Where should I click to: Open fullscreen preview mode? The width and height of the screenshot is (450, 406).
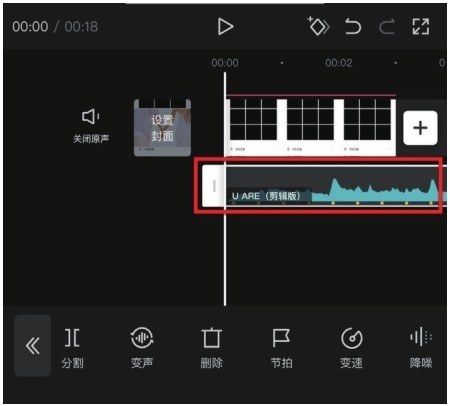tap(421, 26)
